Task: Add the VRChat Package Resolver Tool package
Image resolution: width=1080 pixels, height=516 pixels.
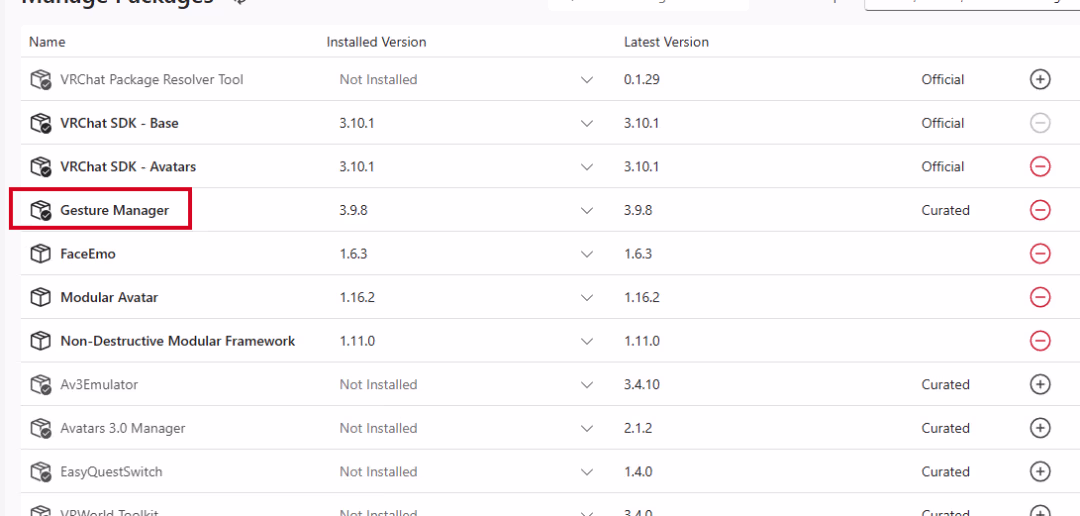Action: (1039, 79)
